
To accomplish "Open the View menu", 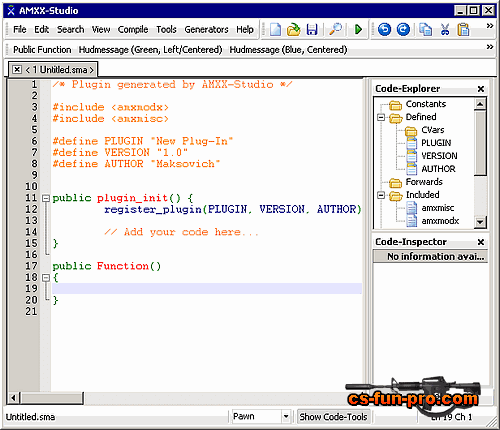I will pyautogui.click(x=101, y=30).
